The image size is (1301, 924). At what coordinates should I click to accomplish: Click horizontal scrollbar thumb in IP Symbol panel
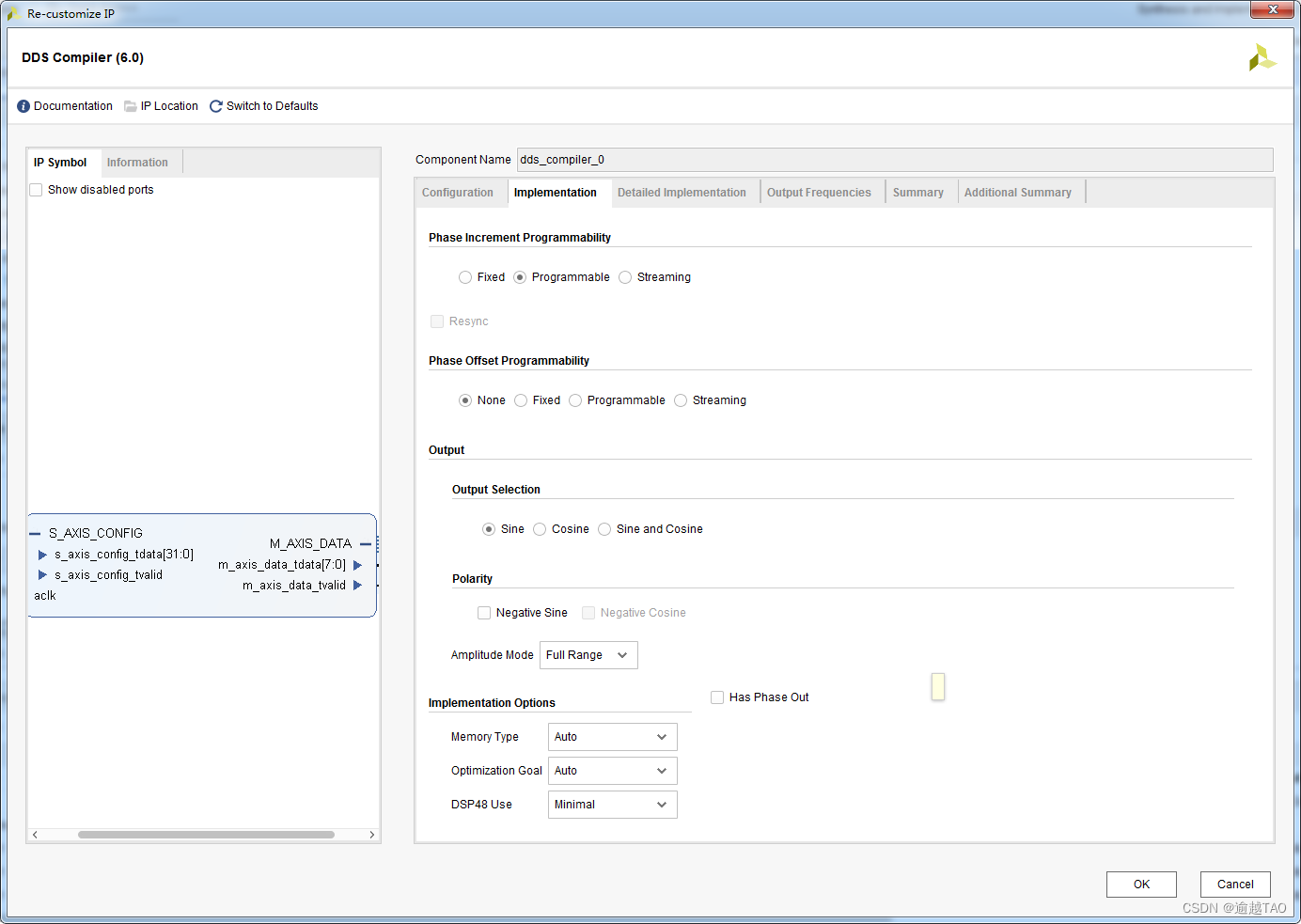pyautogui.click(x=206, y=835)
